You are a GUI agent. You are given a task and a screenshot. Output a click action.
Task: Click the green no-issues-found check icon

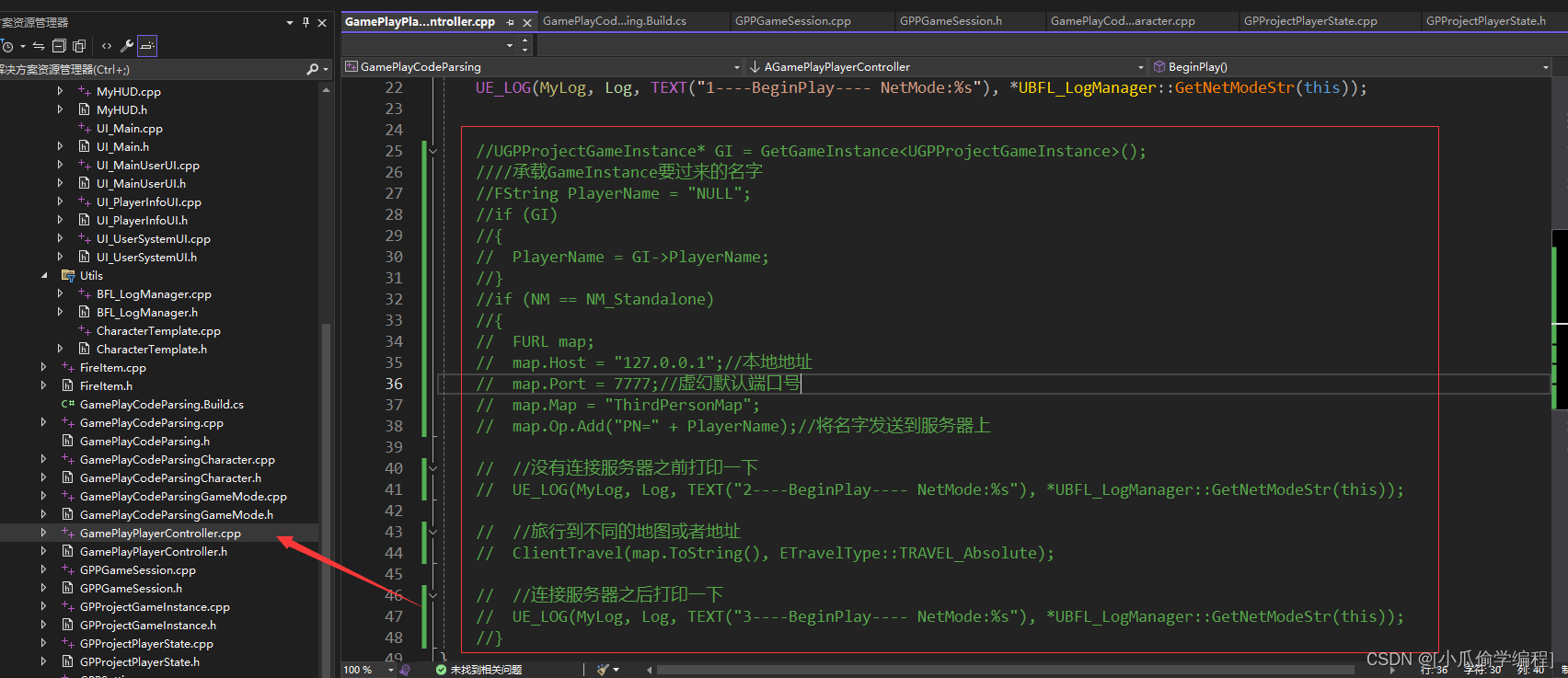[x=441, y=670]
